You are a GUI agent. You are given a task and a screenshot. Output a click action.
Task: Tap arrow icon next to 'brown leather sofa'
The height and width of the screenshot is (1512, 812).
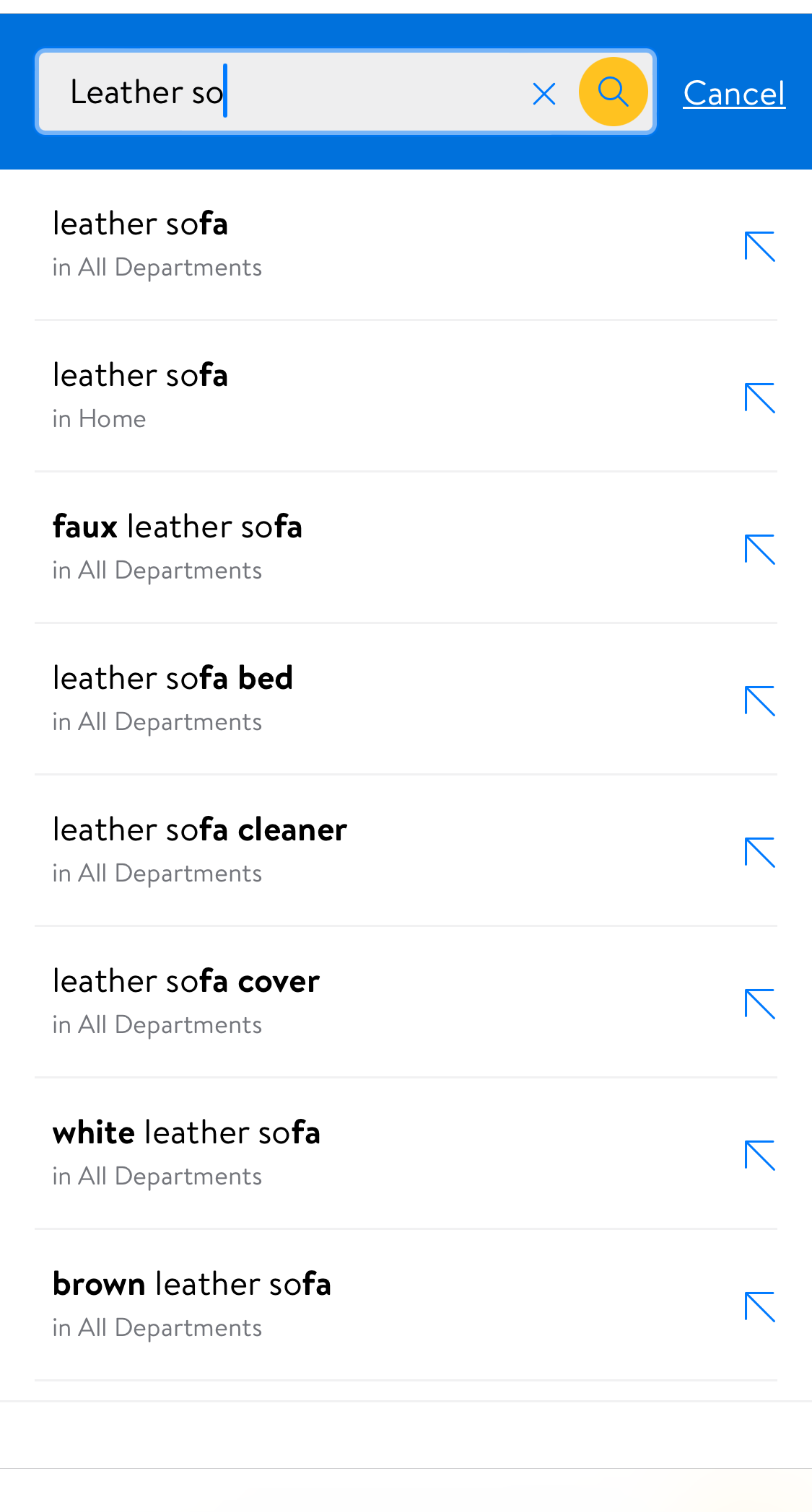[x=759, y=1307]
